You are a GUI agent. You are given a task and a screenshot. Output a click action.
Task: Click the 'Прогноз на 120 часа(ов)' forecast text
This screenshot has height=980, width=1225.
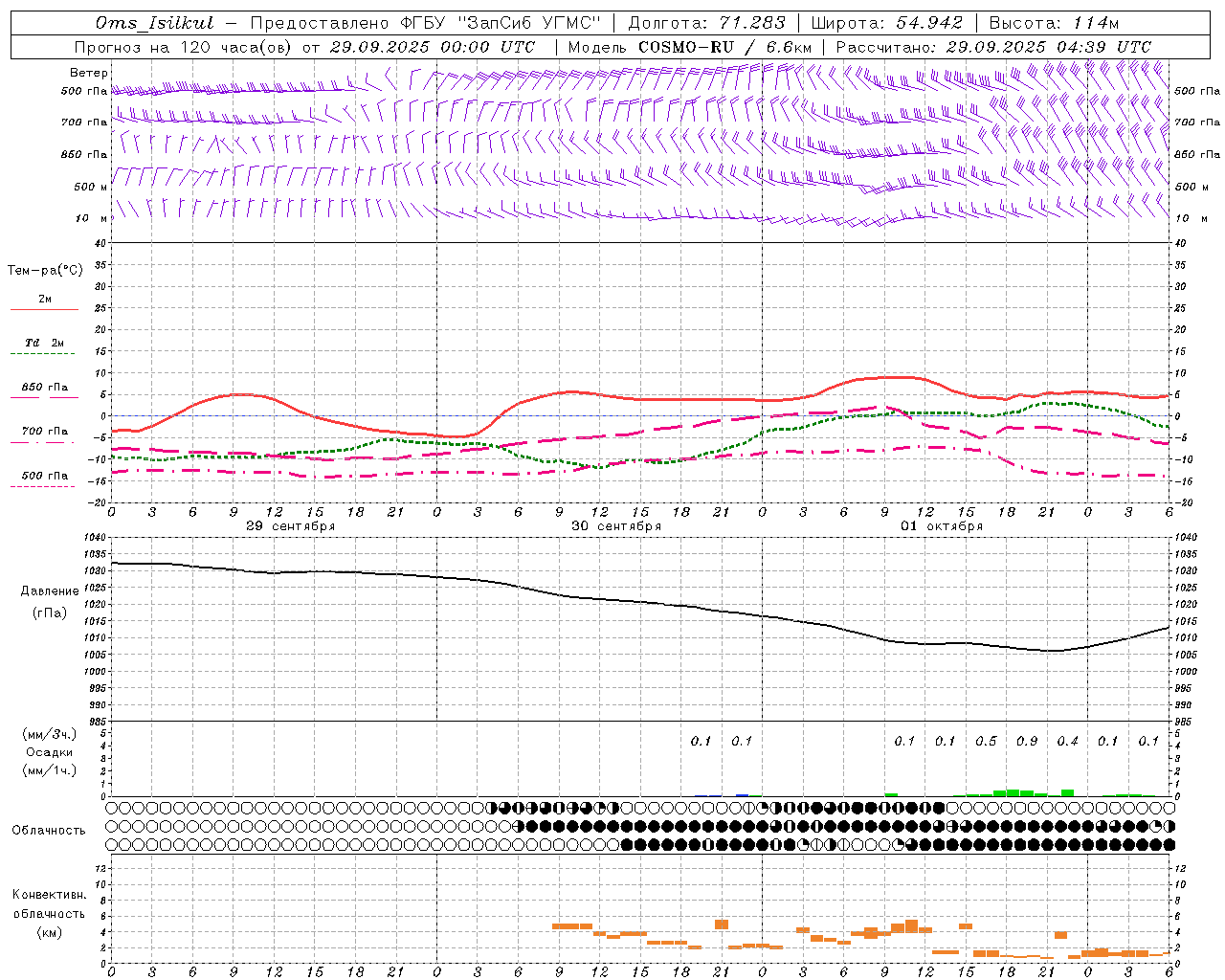(184, 47)
